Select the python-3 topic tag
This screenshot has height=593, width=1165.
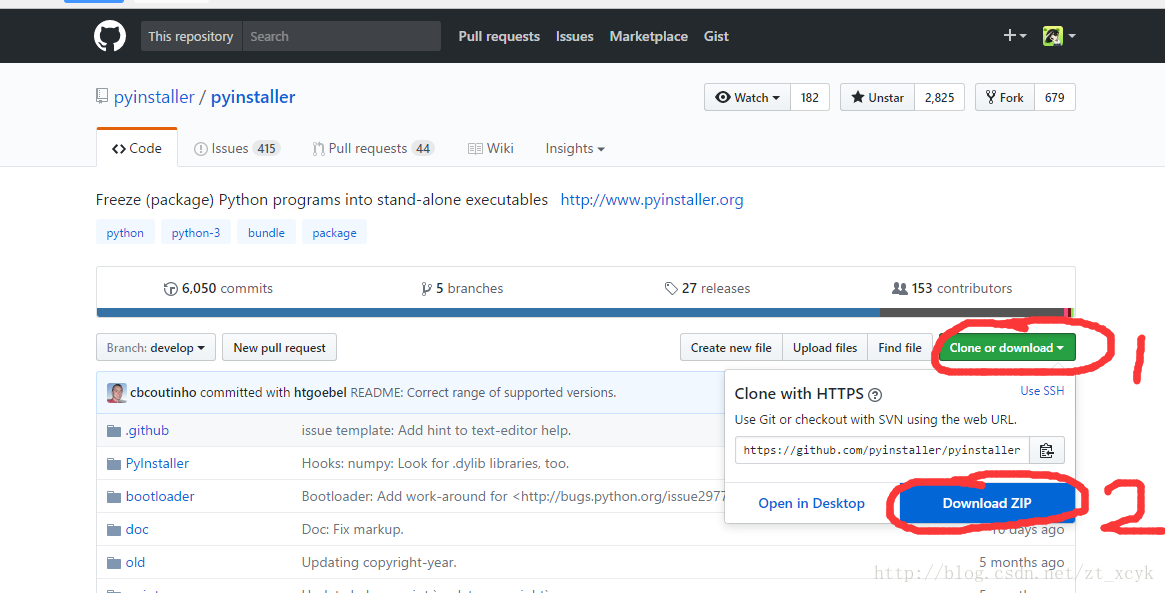(195, 233)
